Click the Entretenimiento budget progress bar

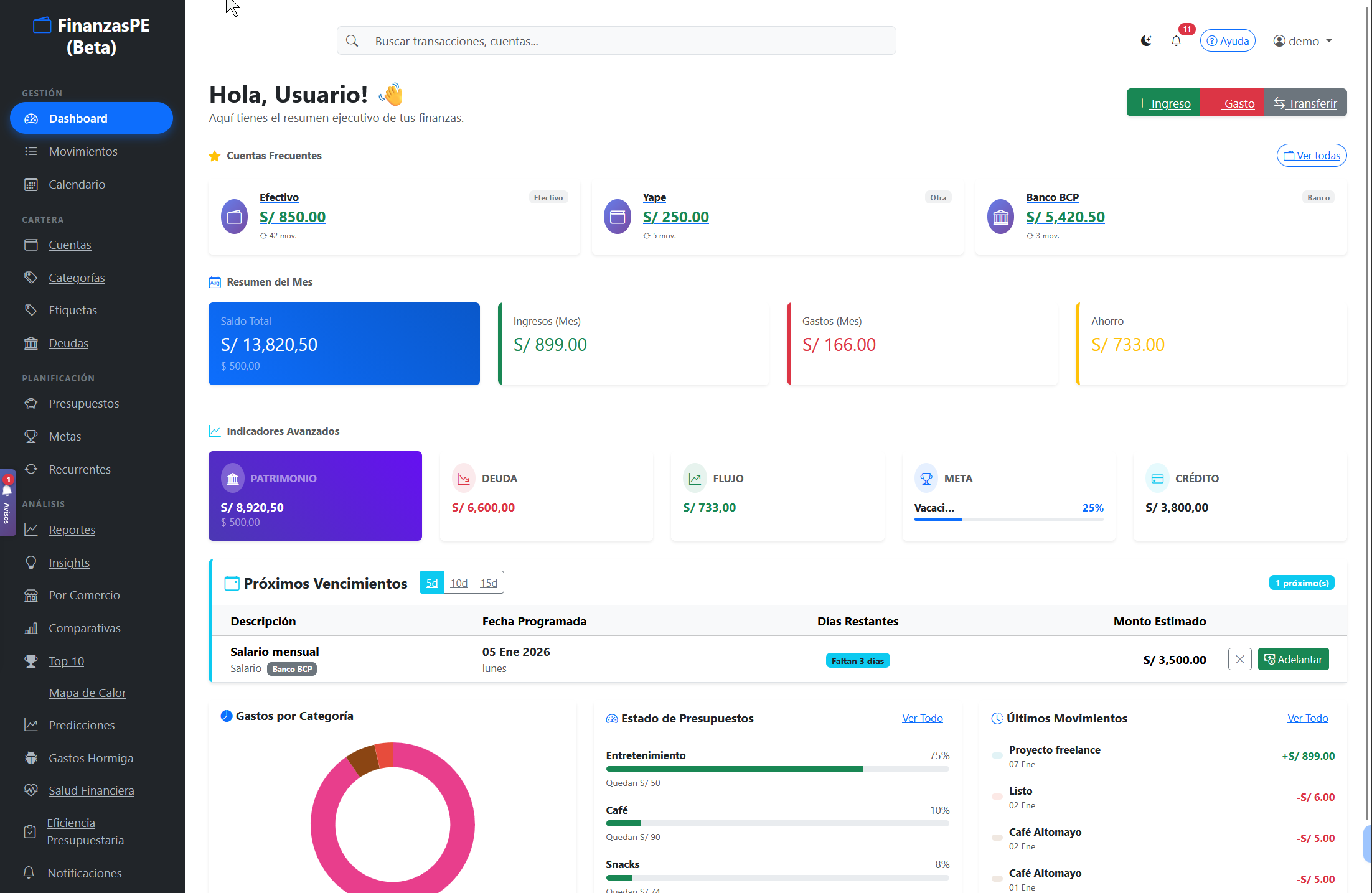coord(778,769)
